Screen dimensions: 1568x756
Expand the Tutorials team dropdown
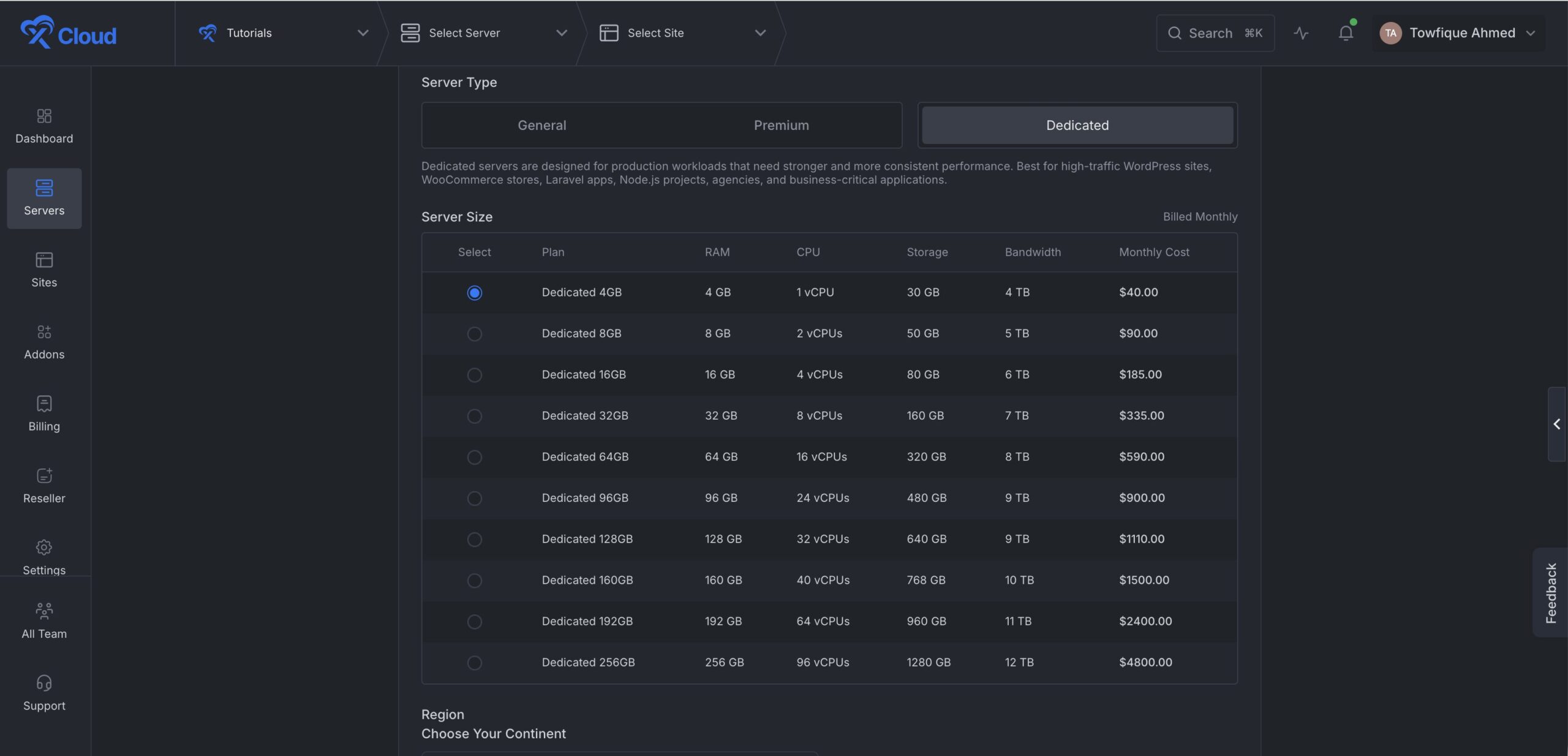coord(283,33)
